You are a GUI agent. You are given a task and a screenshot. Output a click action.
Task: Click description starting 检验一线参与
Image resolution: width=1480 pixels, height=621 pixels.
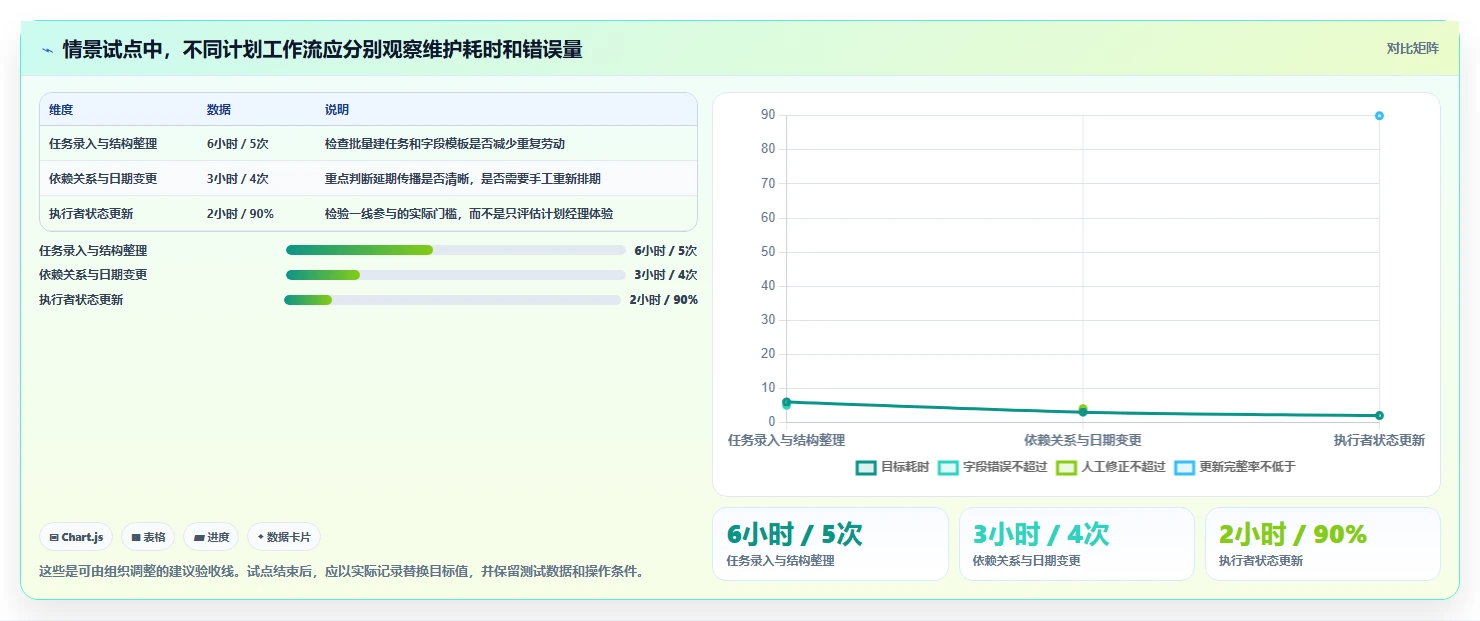[x=469, y=214]
